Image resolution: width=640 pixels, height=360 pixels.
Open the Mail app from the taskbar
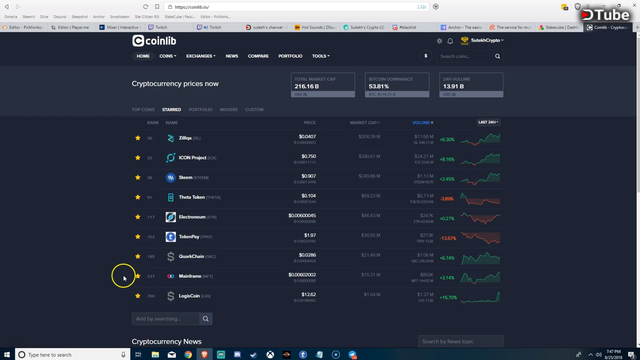172,354
